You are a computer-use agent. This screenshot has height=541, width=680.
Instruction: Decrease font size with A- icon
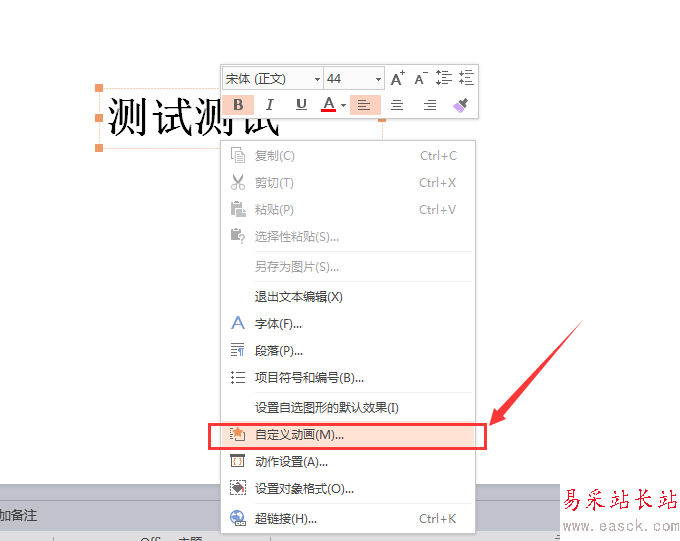click(421, 79)
